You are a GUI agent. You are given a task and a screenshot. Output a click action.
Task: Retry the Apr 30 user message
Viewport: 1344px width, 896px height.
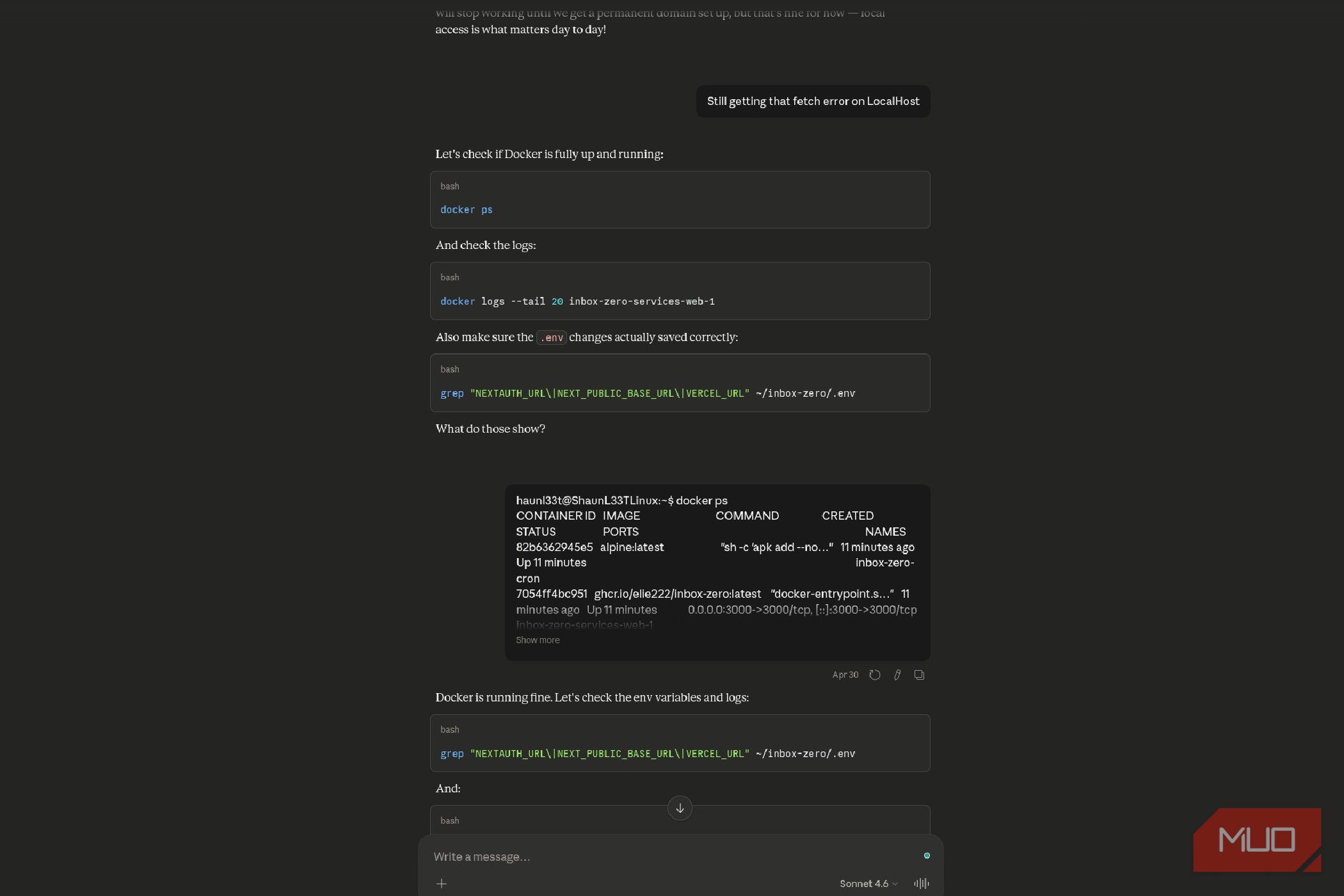[x=875, y=675]
